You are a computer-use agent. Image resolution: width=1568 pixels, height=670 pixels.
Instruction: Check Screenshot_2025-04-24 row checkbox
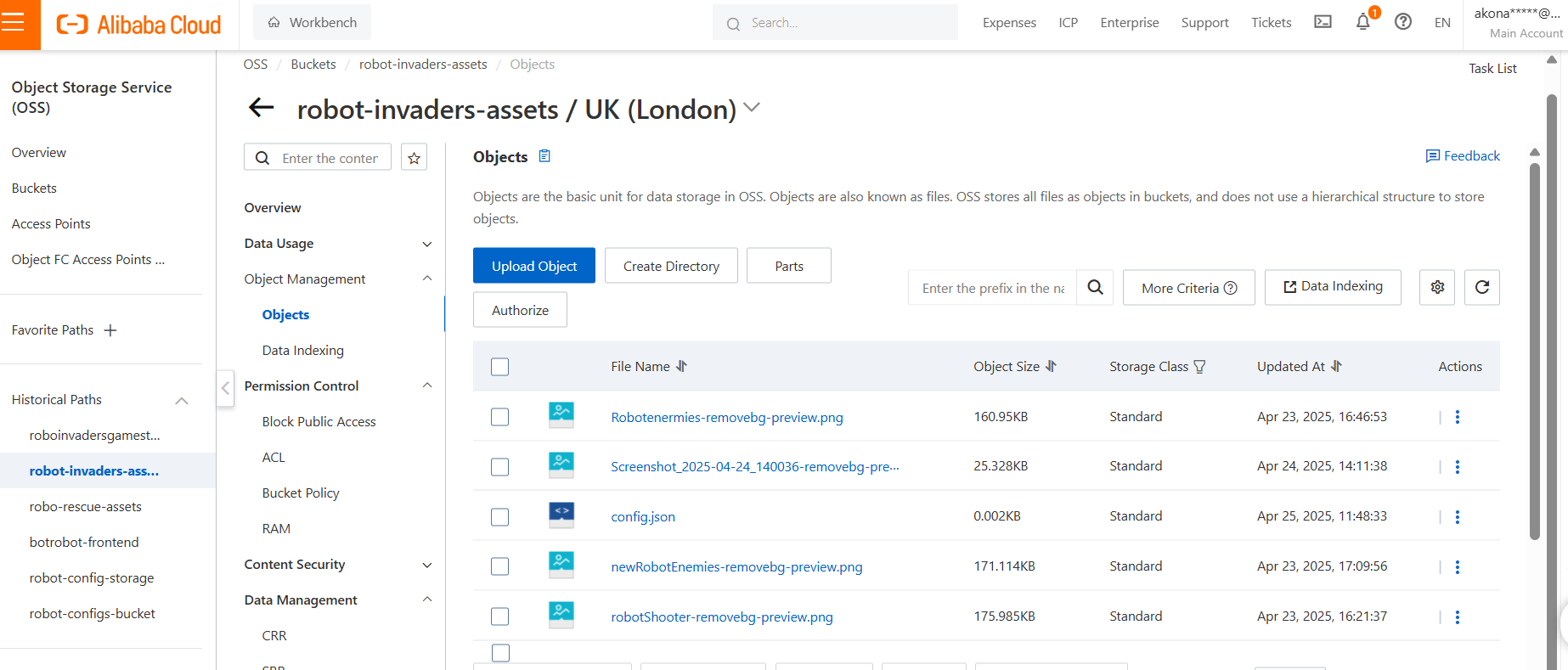[x=500, y=467]
